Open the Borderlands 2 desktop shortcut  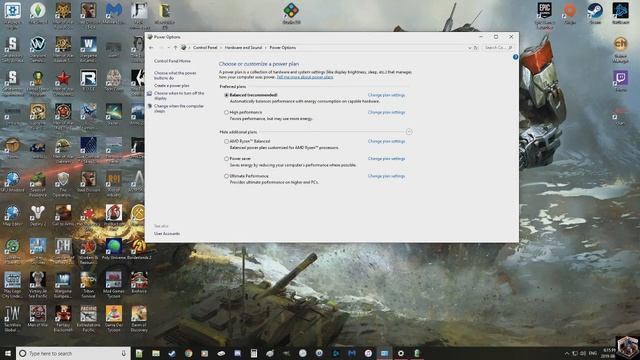[139, 249]
